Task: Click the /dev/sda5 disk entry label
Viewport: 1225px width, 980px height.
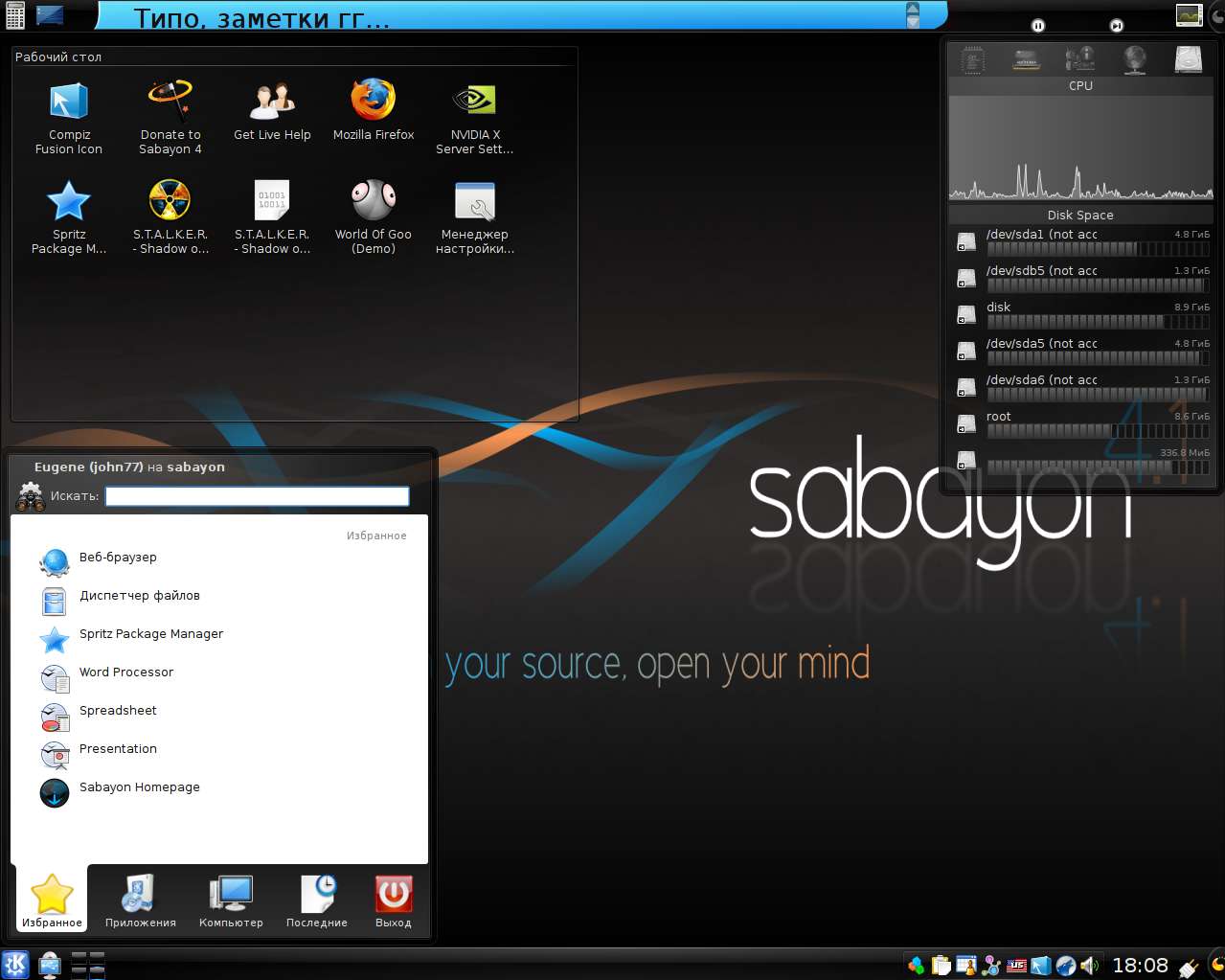Action: click(1042, 343)
